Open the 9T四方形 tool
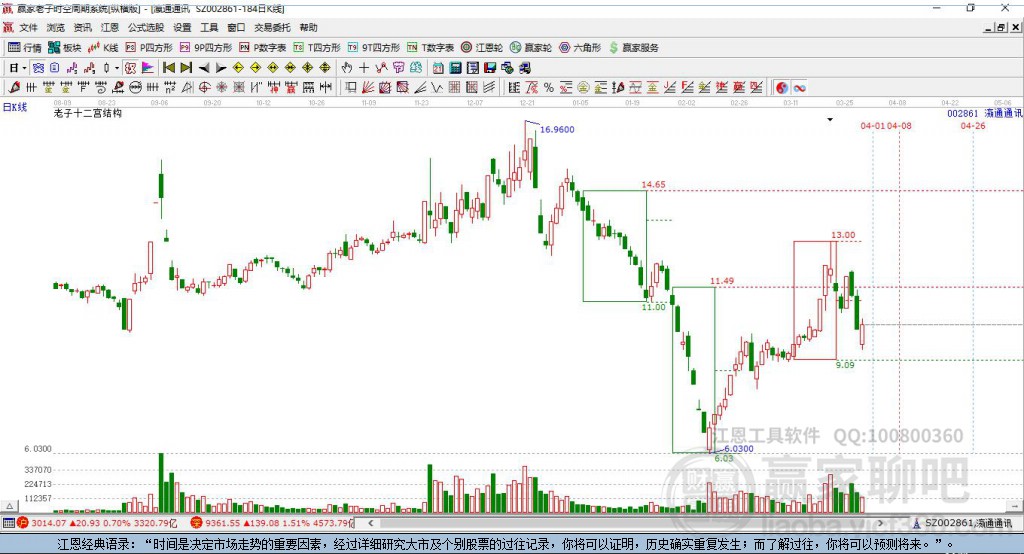Viewport: 1024px width, 554px height. point(374,48)
